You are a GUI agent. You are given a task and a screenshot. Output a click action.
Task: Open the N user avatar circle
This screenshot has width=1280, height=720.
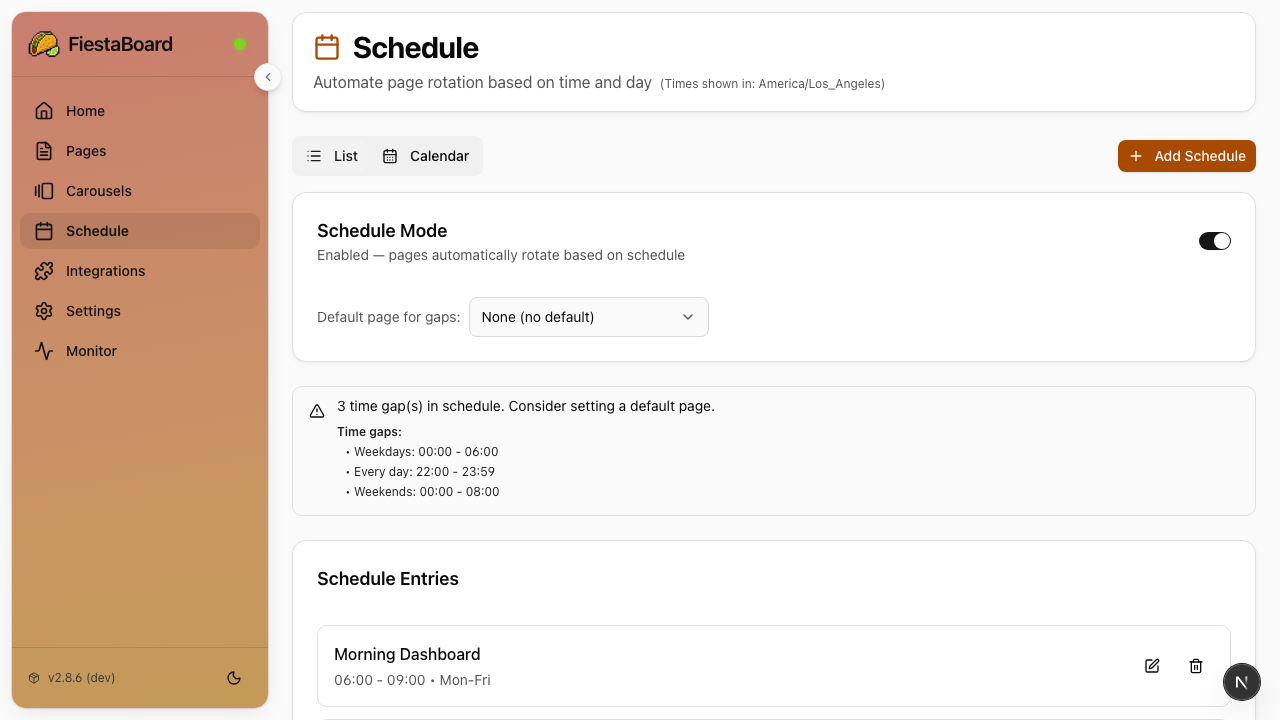coord(1242,682)
